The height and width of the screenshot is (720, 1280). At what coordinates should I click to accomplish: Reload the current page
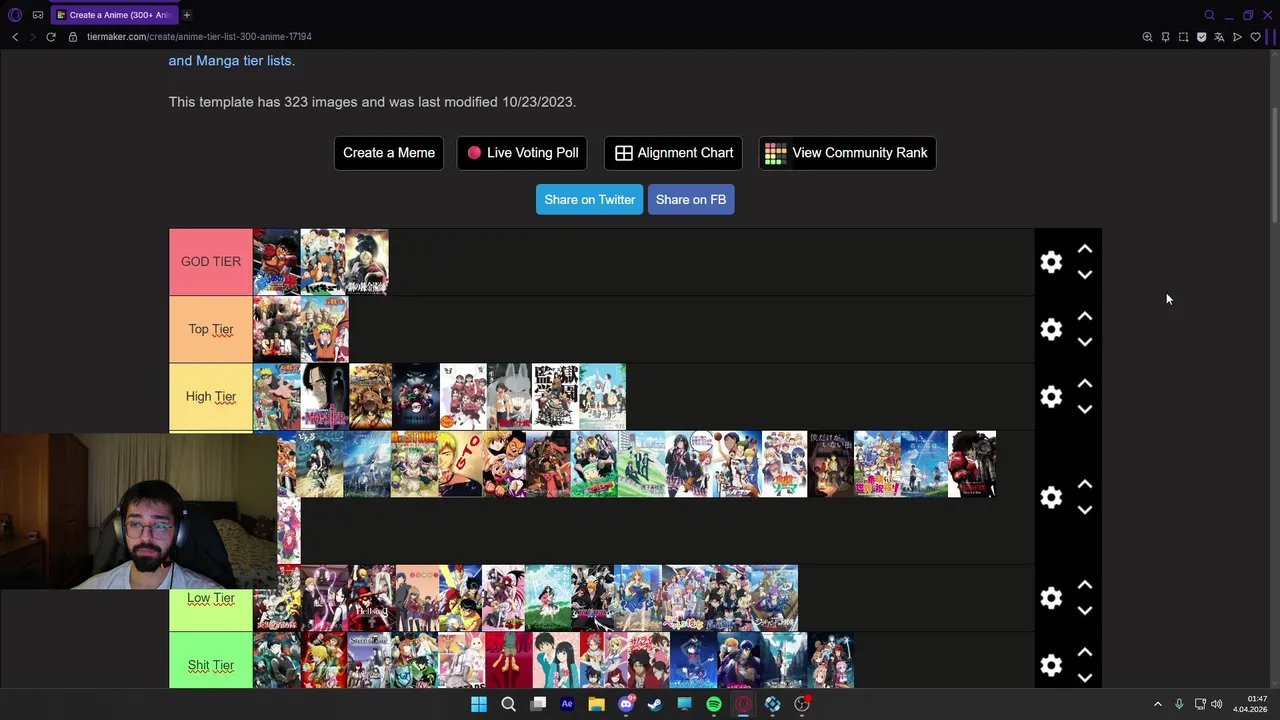pyautogui.click(x=51, y=37)
